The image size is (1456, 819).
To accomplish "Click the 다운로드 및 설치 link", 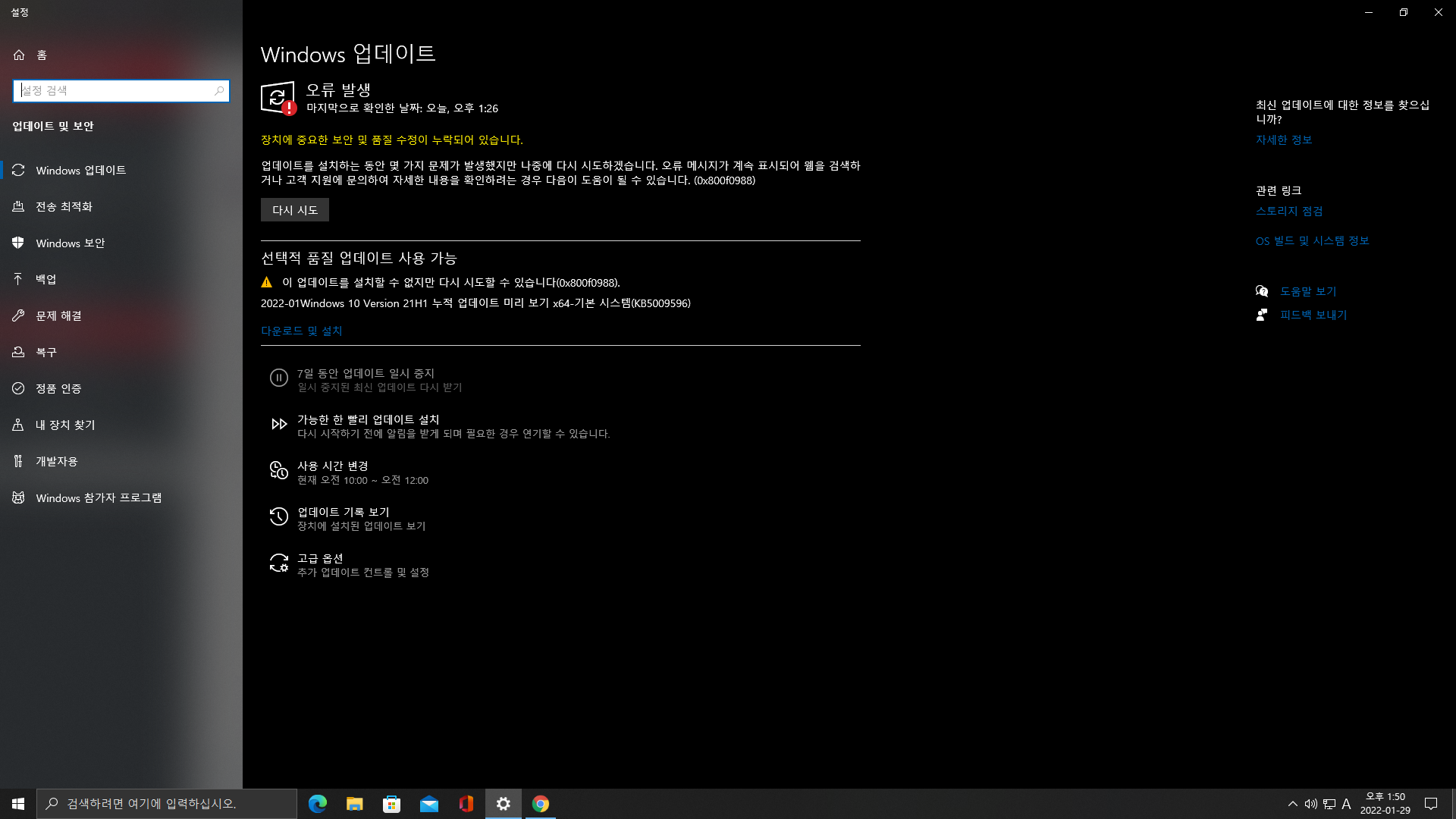I will [302, 331].
